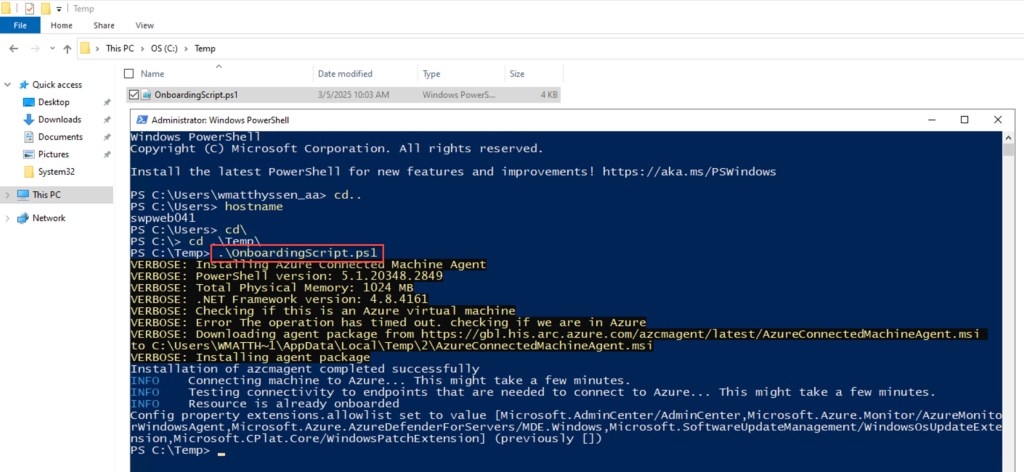Open the Pictures folder in Quick access

55,154
